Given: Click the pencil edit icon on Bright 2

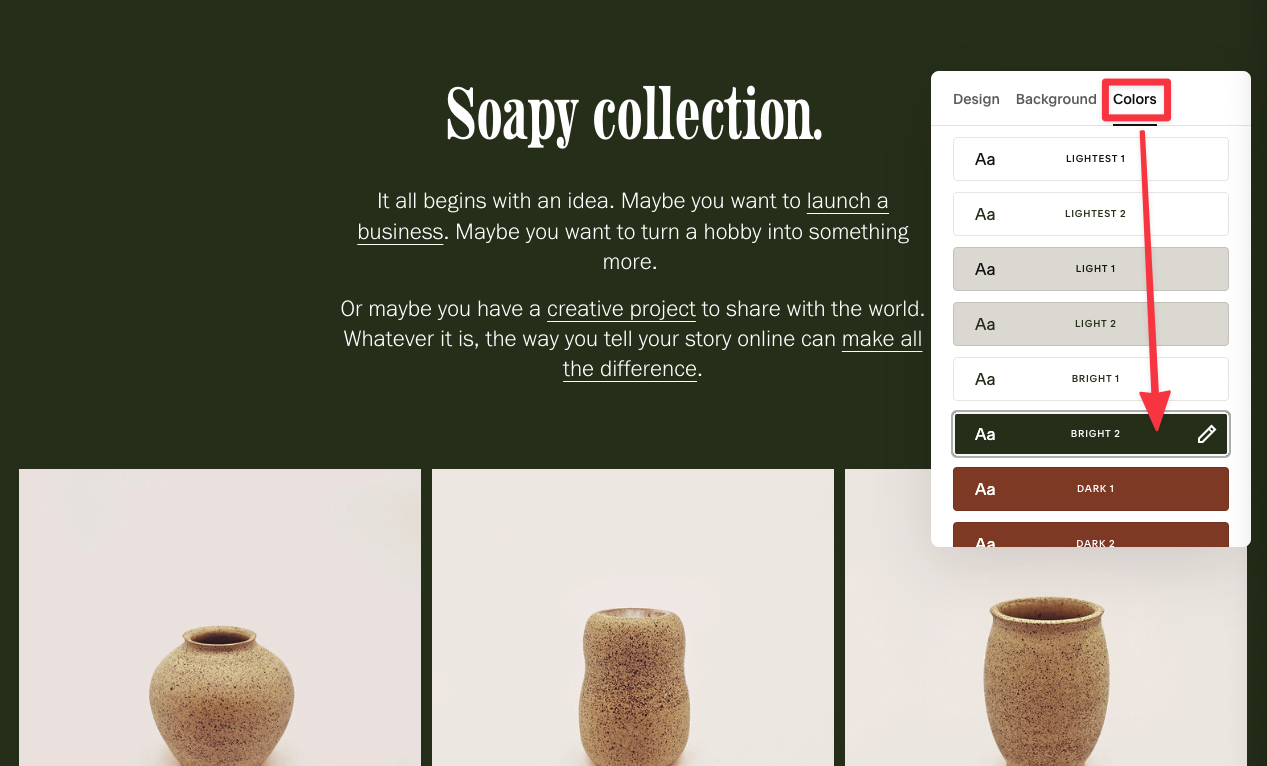Looking at the screenshot, I should coord(1207,434).
